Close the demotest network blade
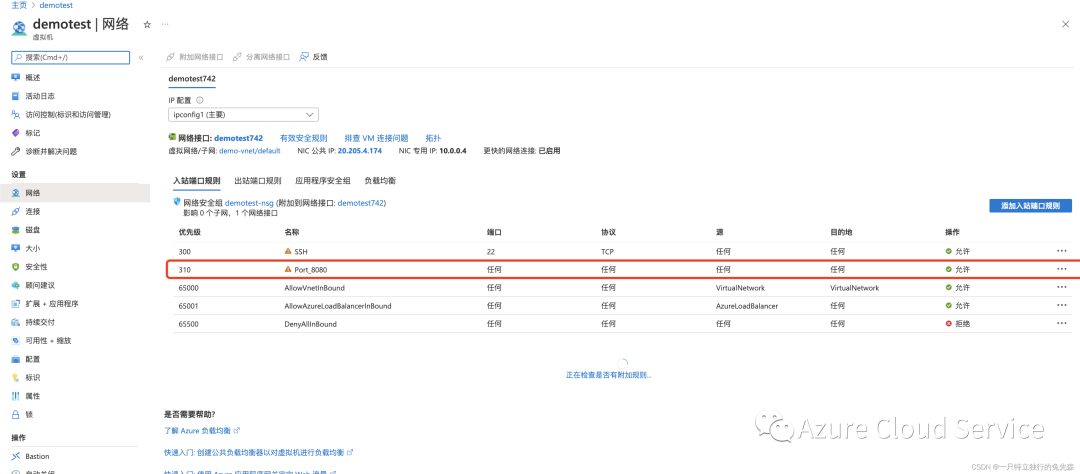 tap(1066, 24)
